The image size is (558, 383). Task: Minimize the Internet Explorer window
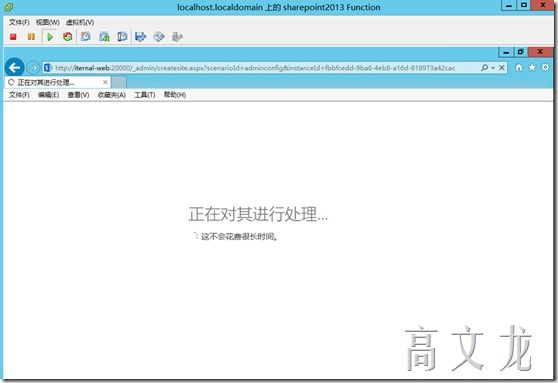506,52
